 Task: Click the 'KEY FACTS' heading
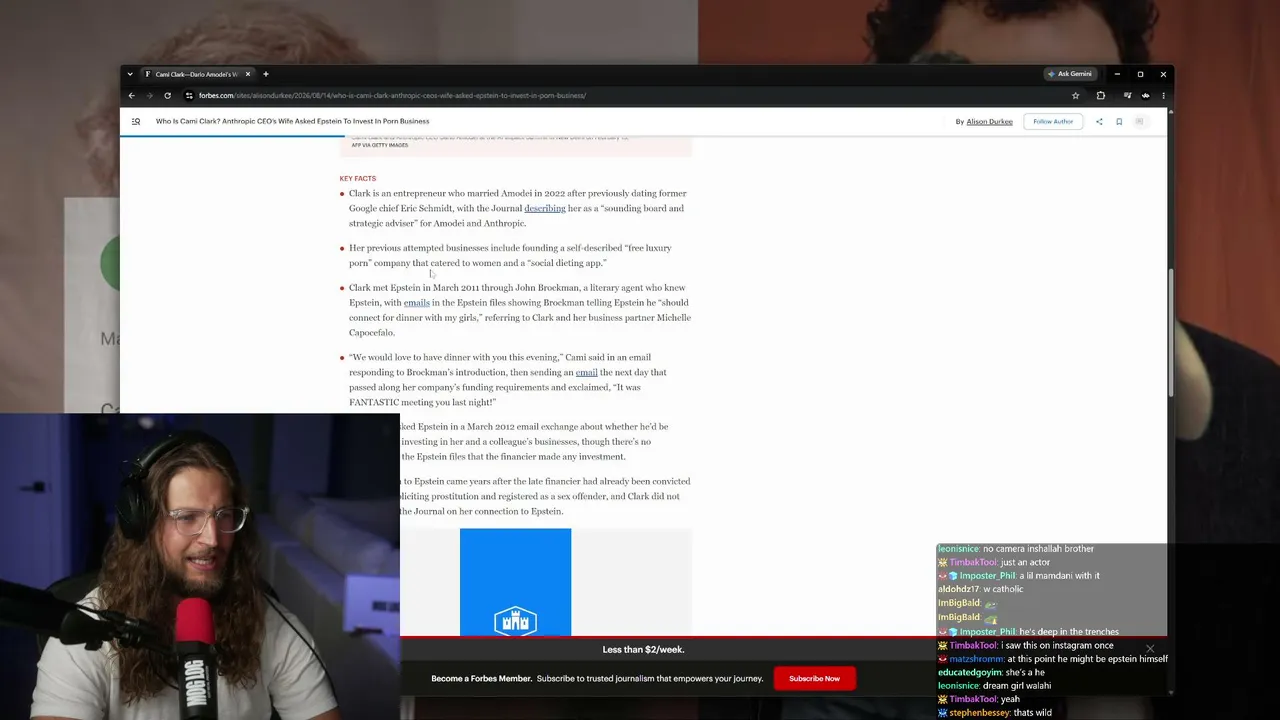tap(358, 179)
